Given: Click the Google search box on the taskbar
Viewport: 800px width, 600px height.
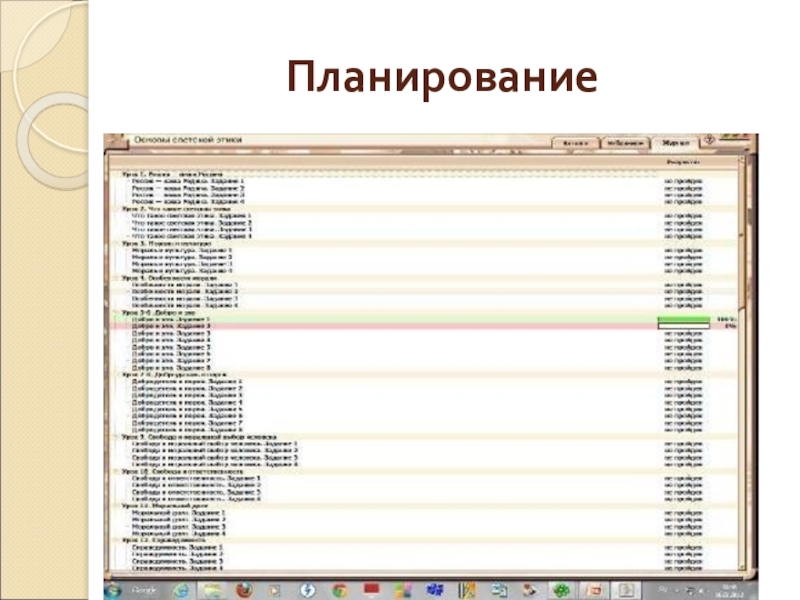Looking at the screenshot, I should pos(144,590).
